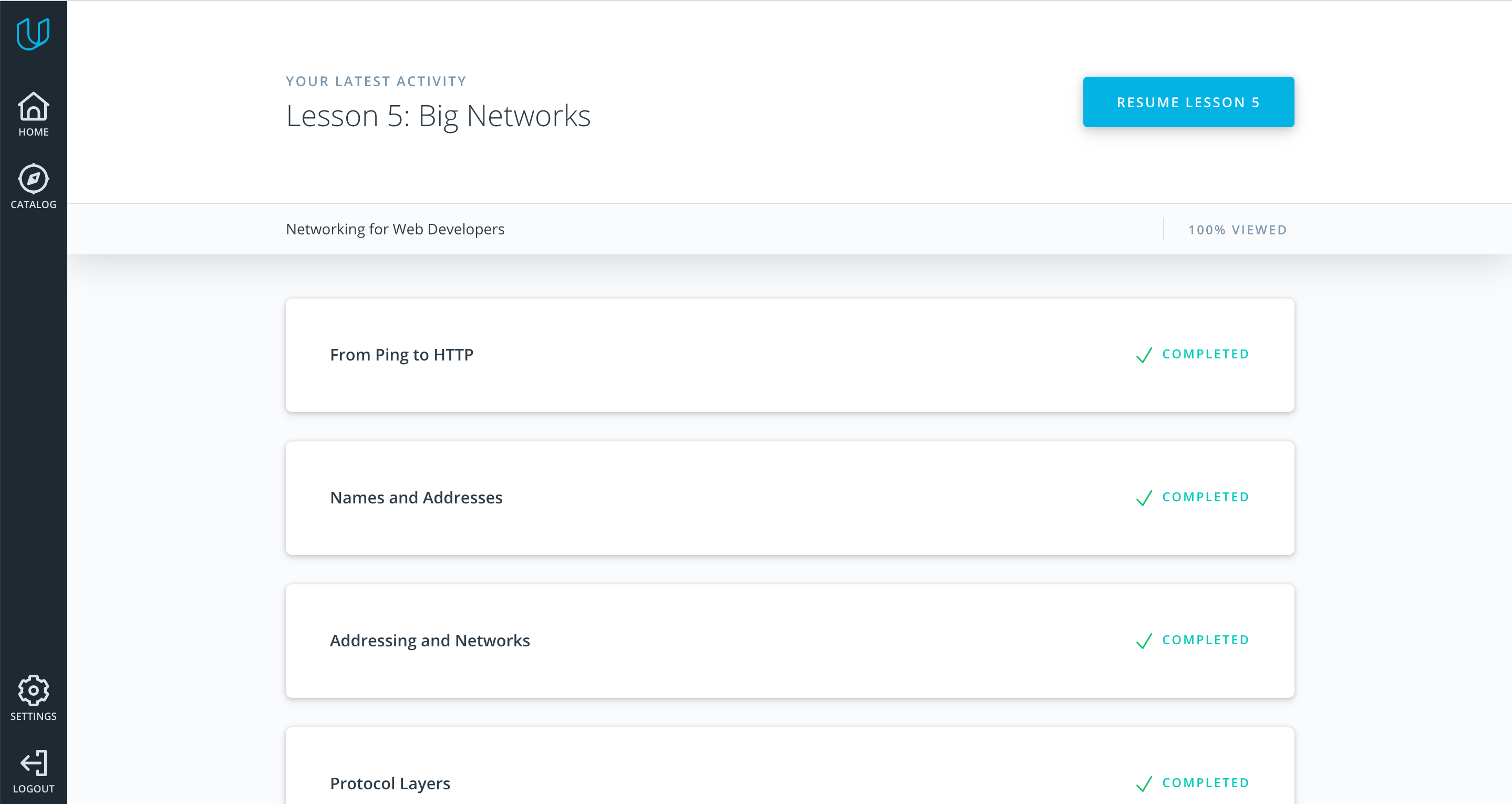The height and width of the screenshot is (804, 1512).
Task: Click checkmark icon for Names and Addresses
Action: click(1144, 498)
